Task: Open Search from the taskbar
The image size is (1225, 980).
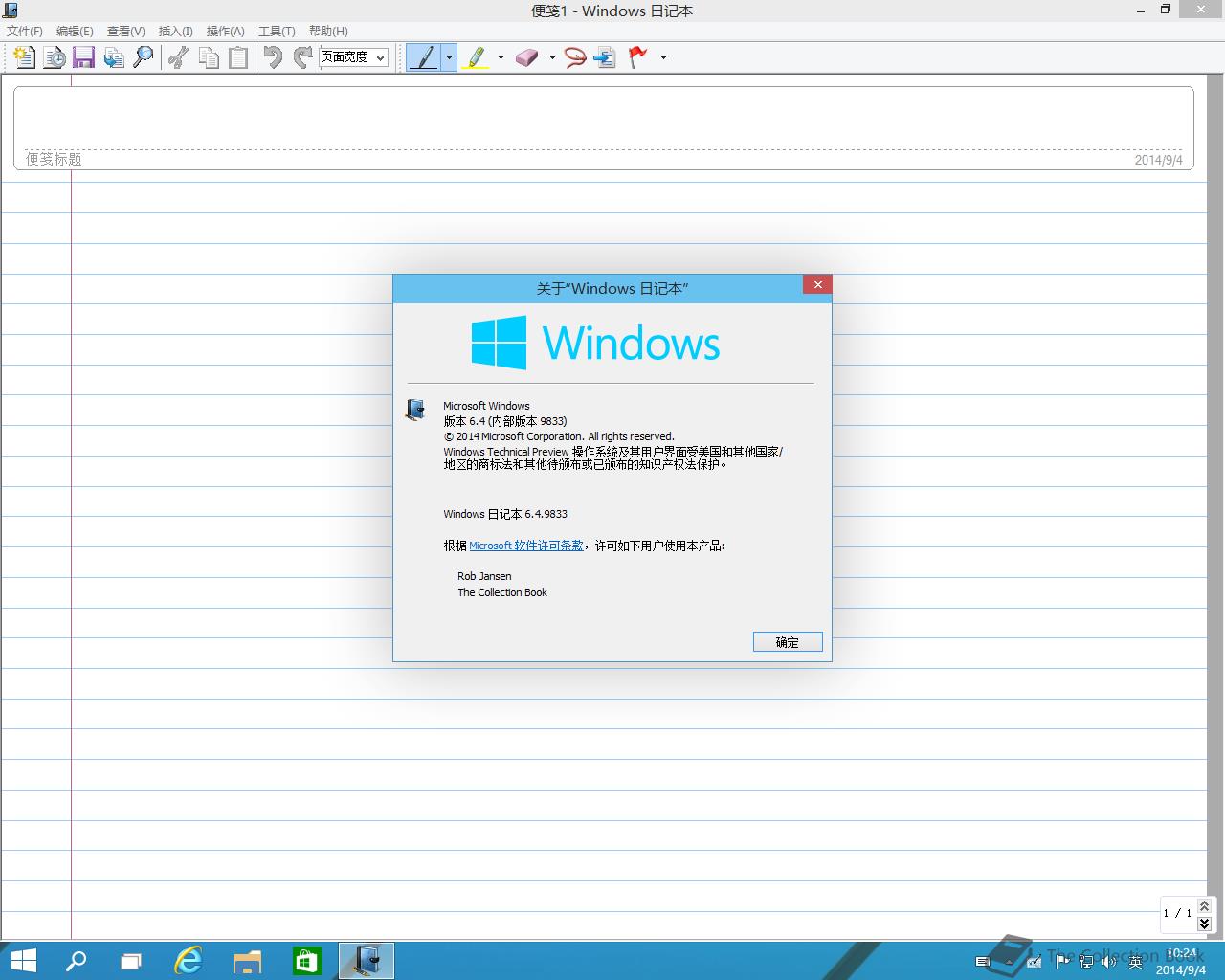Action: (76, 961)
